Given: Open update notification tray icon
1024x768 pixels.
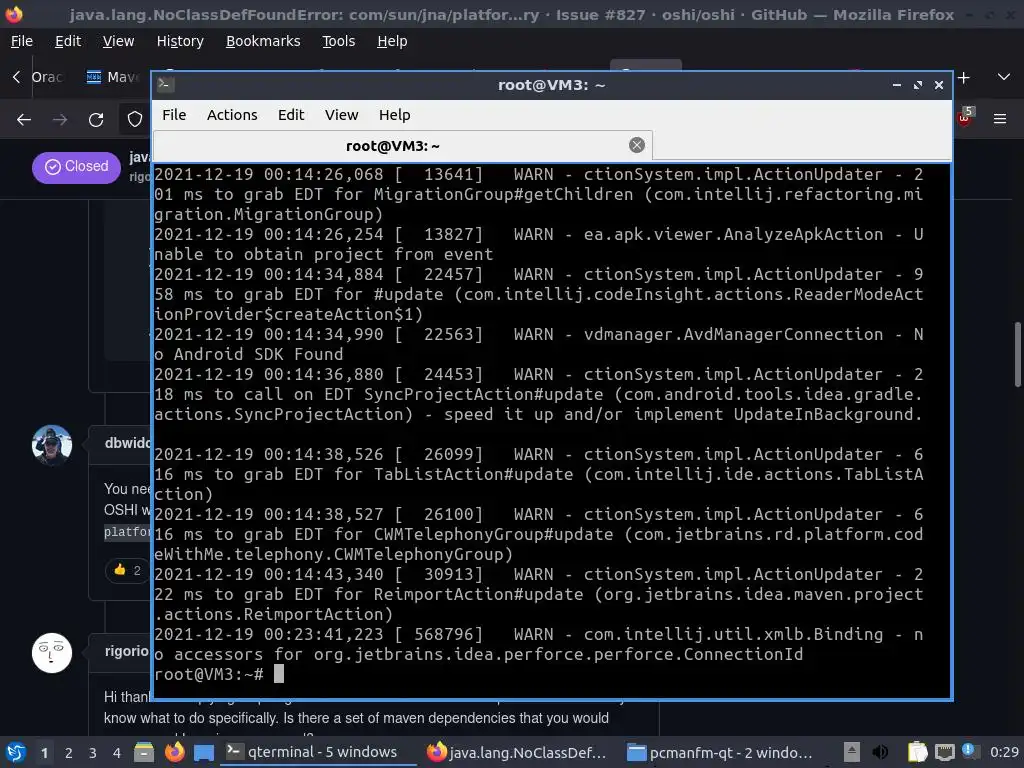Looking at the screenshot, I should point(969,751).
